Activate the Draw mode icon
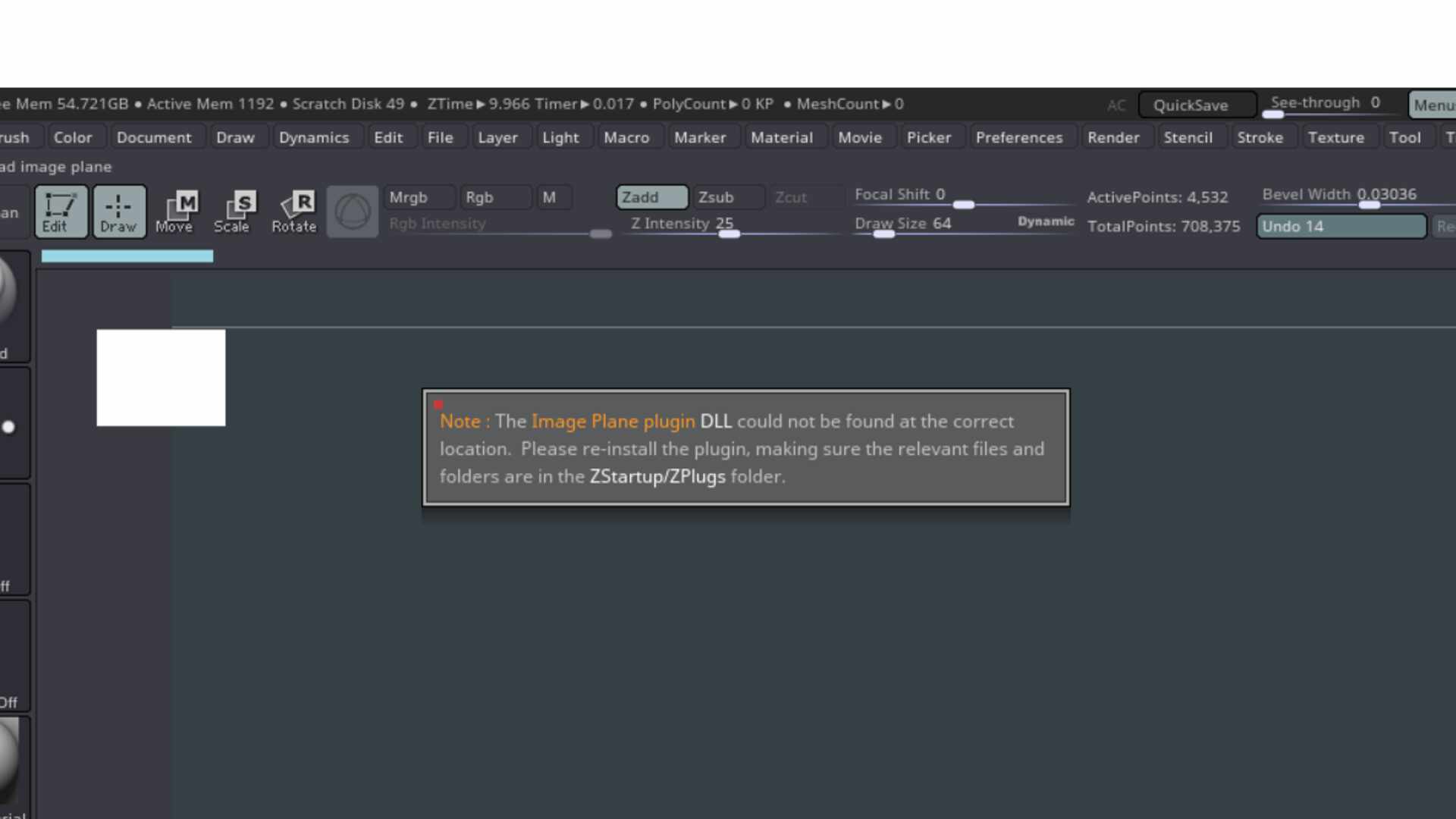The height and width of the screenshot is (819, 1456). pos(119,212)
